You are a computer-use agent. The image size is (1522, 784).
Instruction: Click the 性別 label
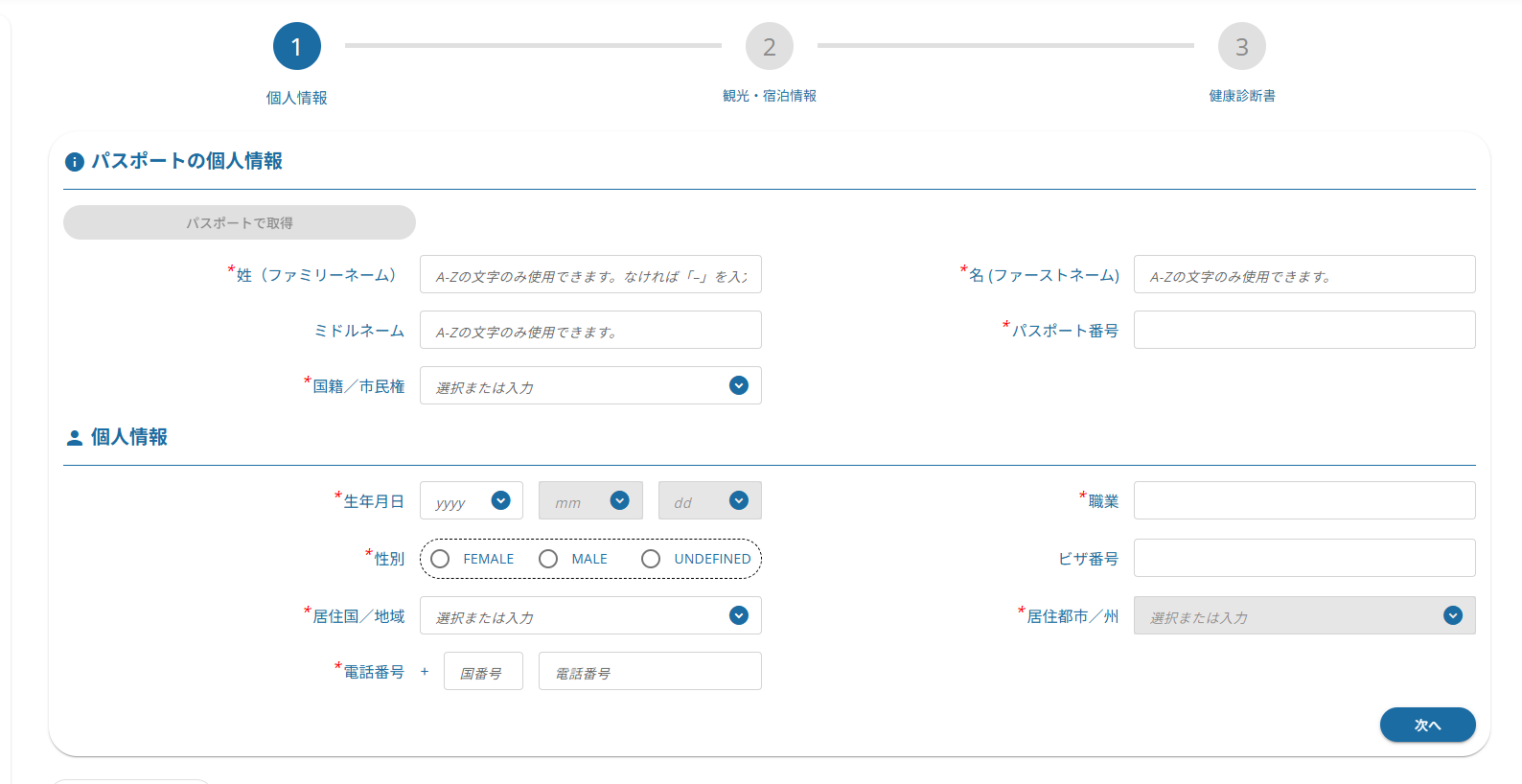point(389,559)
